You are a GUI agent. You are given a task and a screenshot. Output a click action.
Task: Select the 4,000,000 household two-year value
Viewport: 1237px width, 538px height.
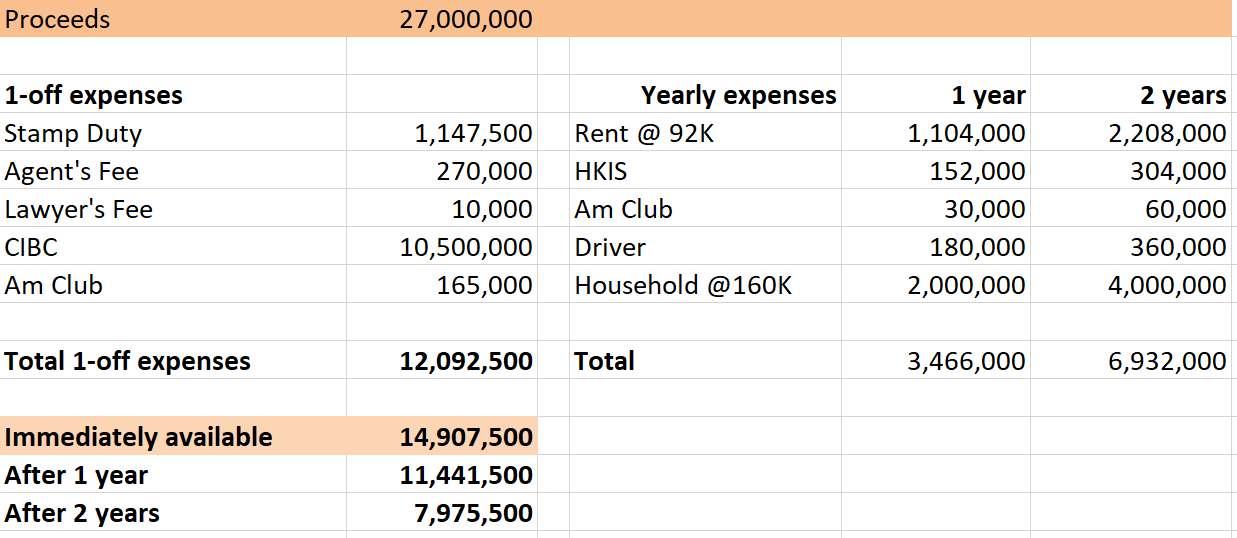1131,285
